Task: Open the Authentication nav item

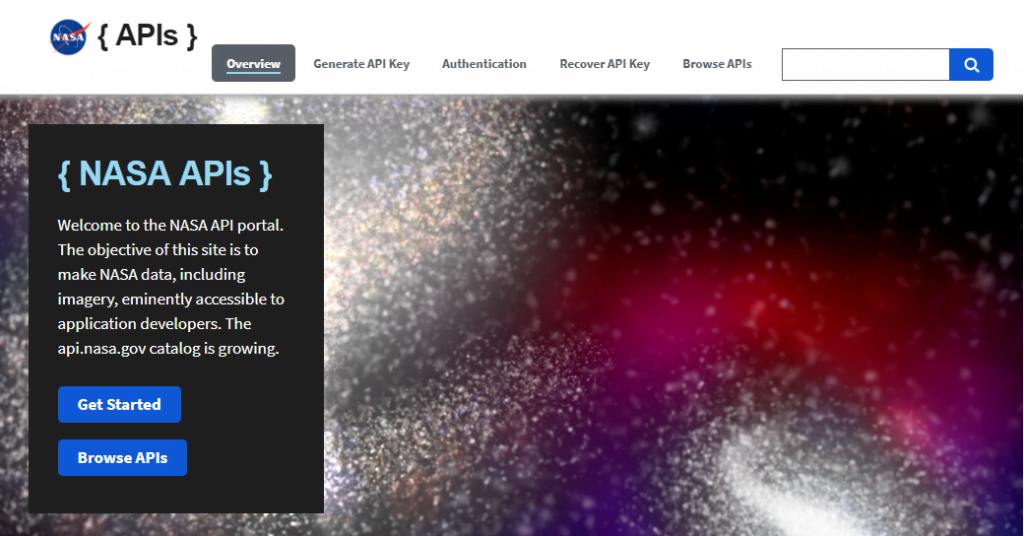Action: tap(484, 64)
